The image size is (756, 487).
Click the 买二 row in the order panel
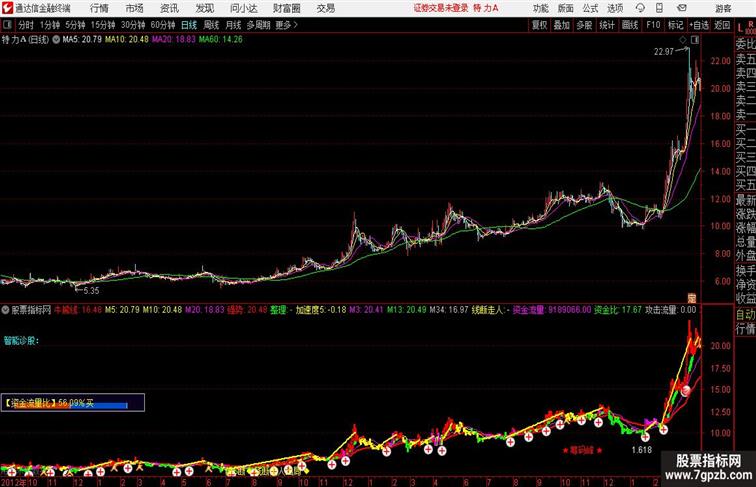(x=745, y=143)
